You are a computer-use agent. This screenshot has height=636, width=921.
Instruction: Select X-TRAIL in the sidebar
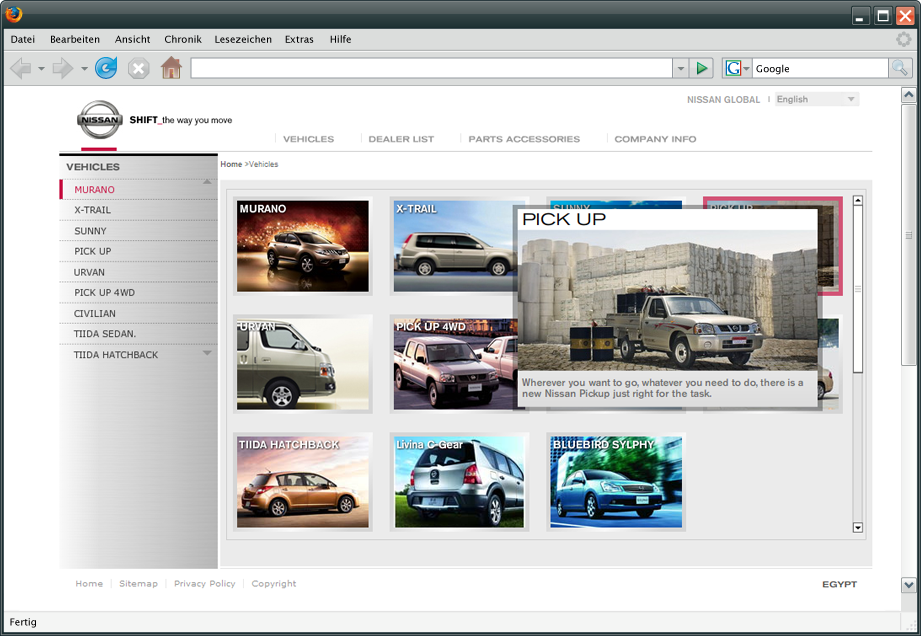(139, 210)
